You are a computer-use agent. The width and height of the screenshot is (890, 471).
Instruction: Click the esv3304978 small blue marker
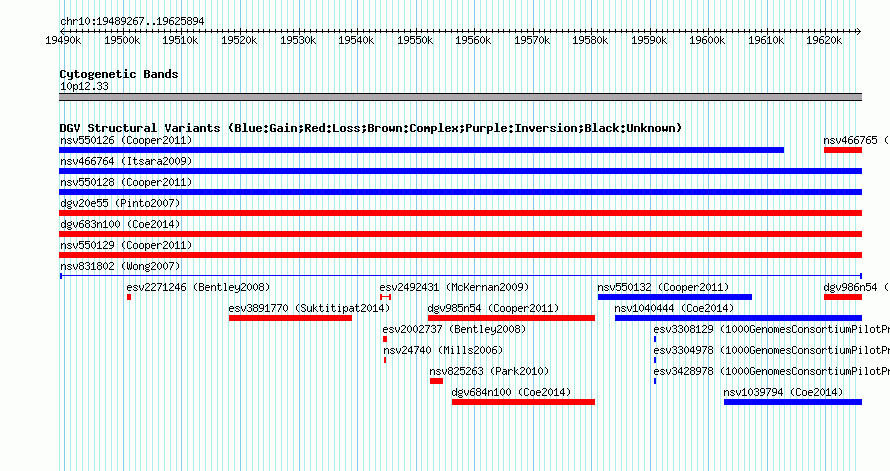(x=655, y=360)
